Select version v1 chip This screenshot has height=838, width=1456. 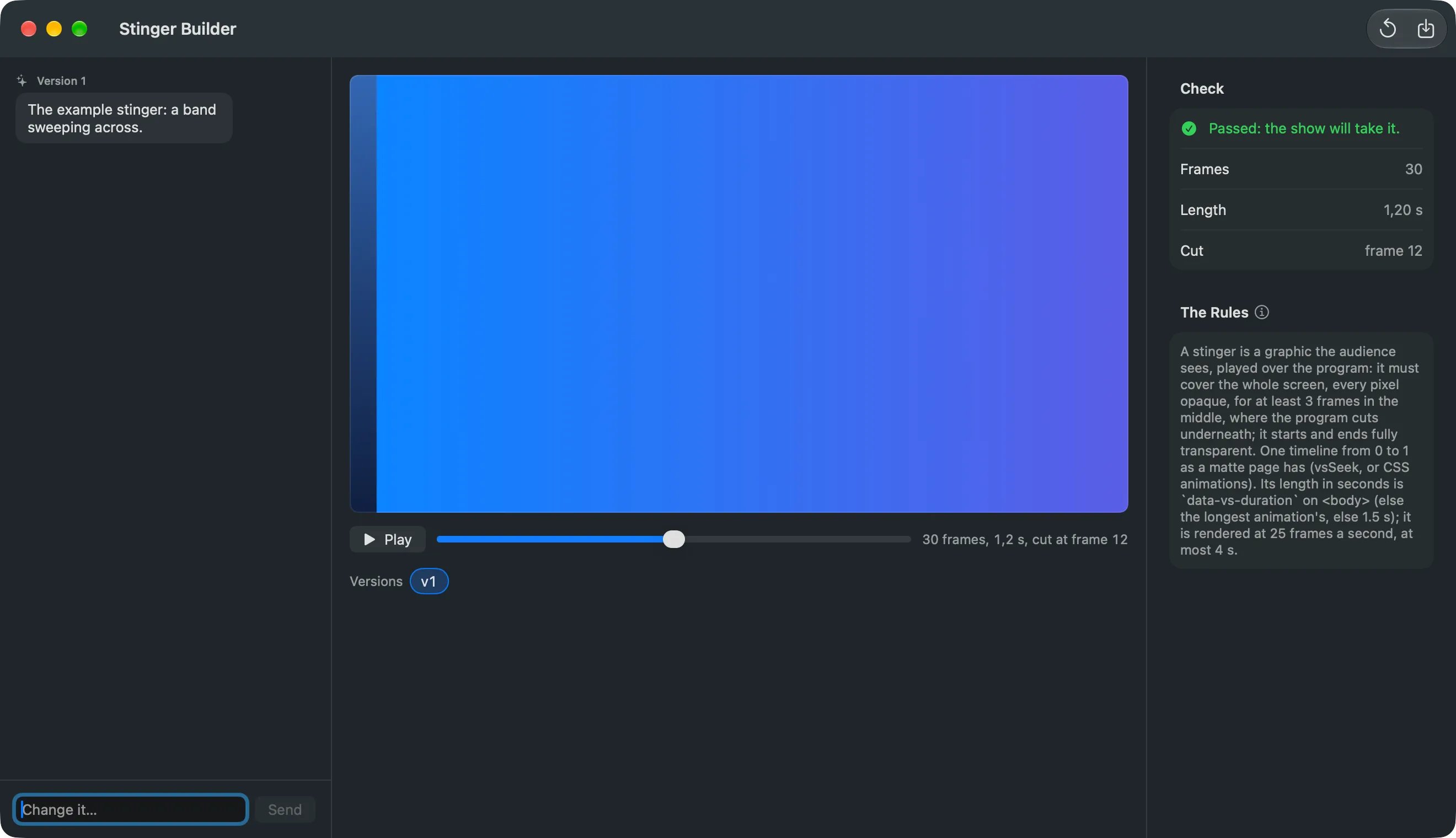click(x=429, y=581)
